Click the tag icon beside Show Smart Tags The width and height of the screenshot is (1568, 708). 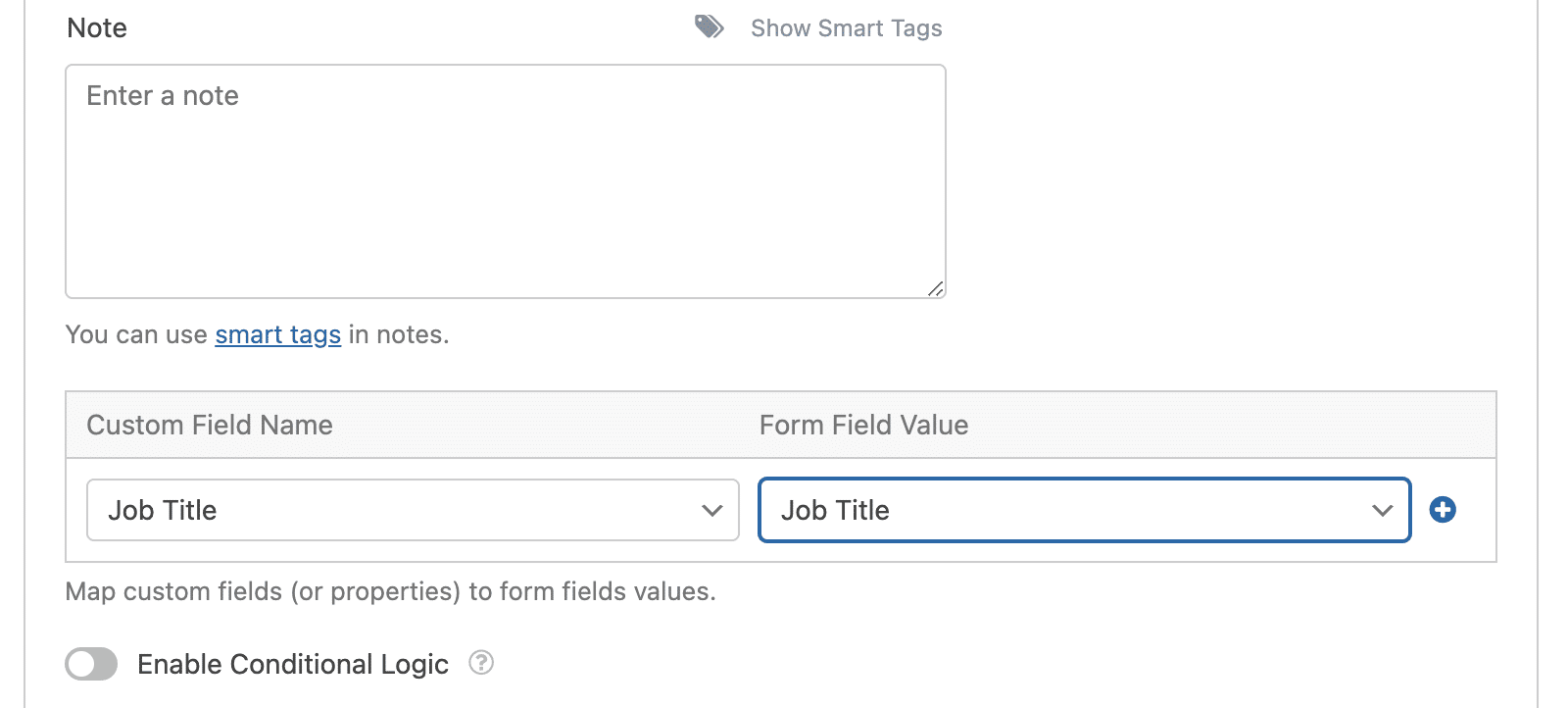[710, 27]
